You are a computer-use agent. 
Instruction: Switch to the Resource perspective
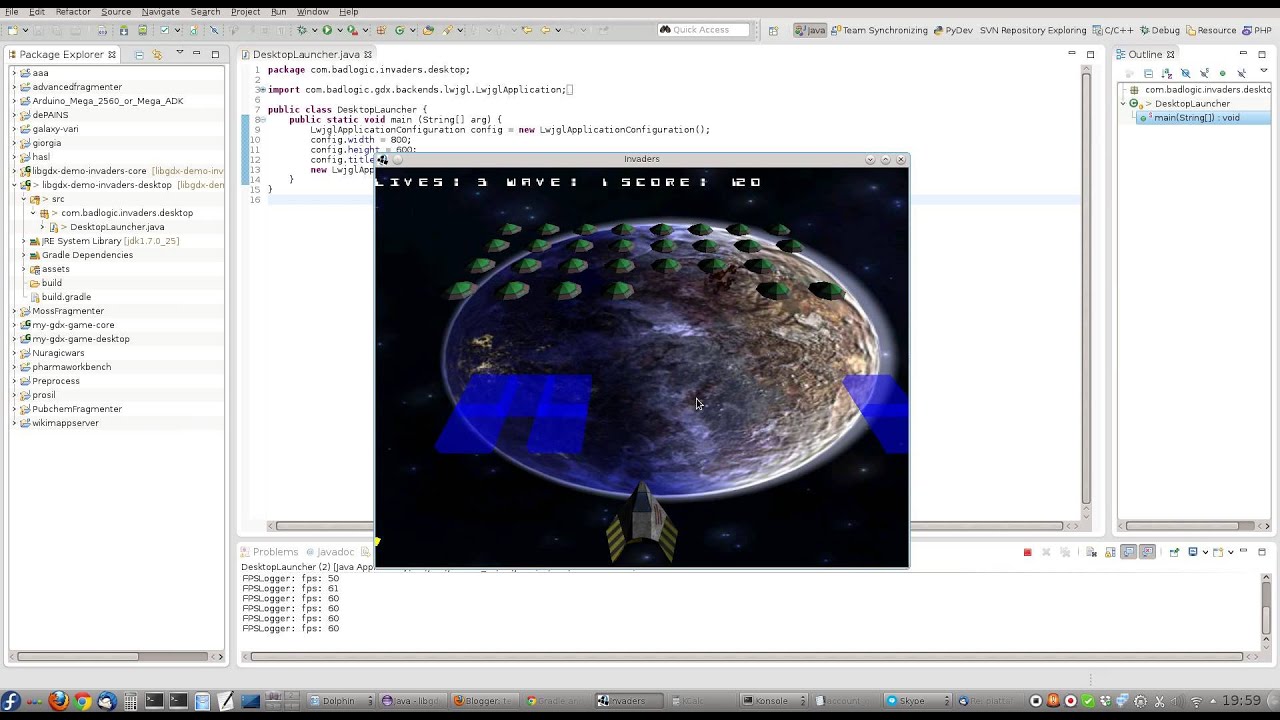pyautogui.click(x=1210, y=30)
